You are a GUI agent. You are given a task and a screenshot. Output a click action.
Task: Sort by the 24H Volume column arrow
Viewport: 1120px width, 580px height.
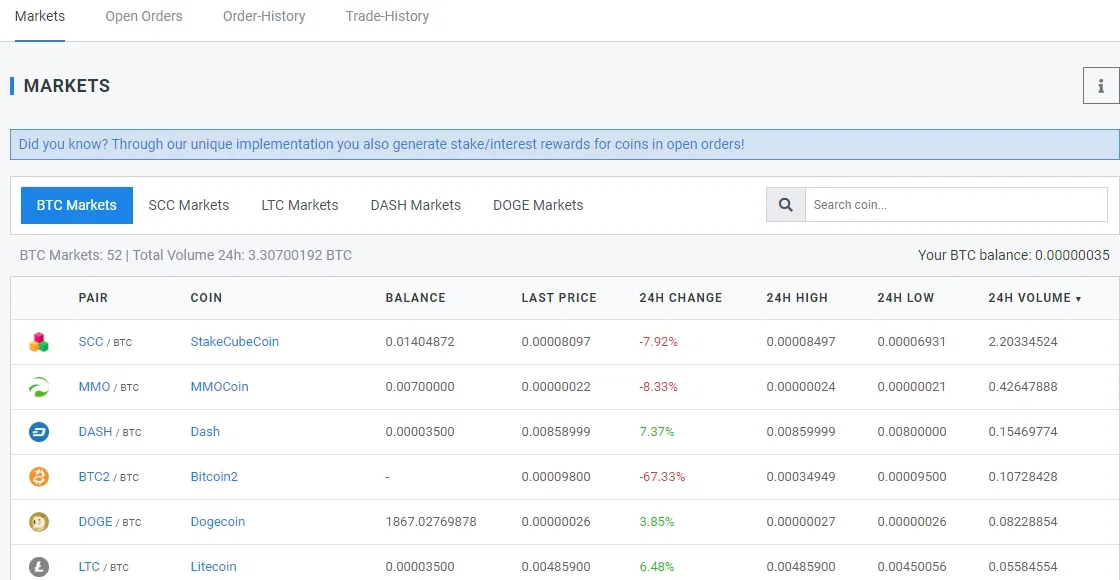(1079, 299)
